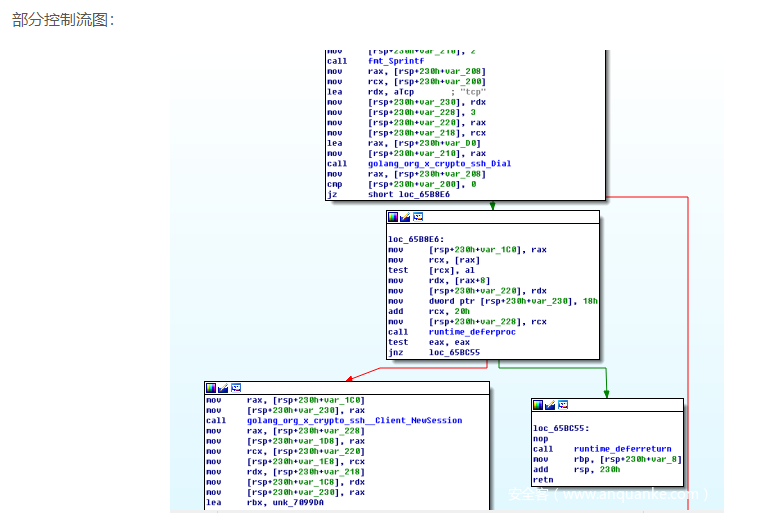Select golang_org_x_crypto_ssh__Client_NewSession function name

354,421
